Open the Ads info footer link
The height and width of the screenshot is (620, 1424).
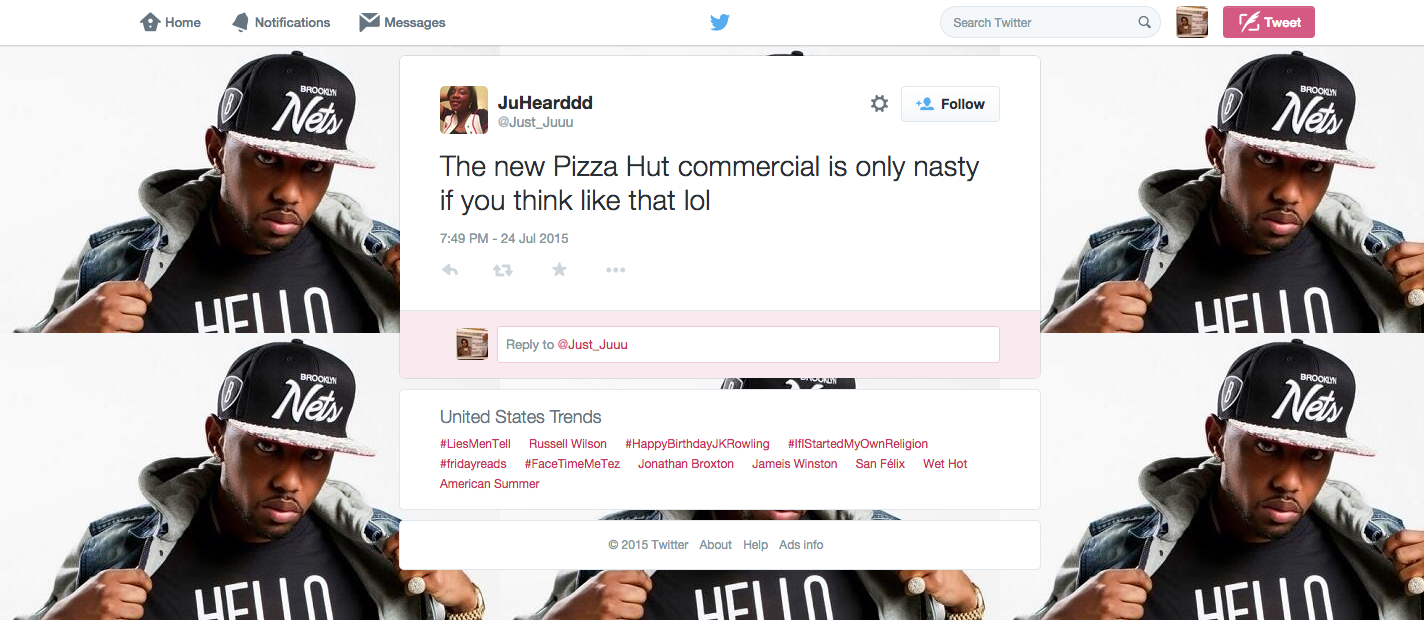point(801,545)
